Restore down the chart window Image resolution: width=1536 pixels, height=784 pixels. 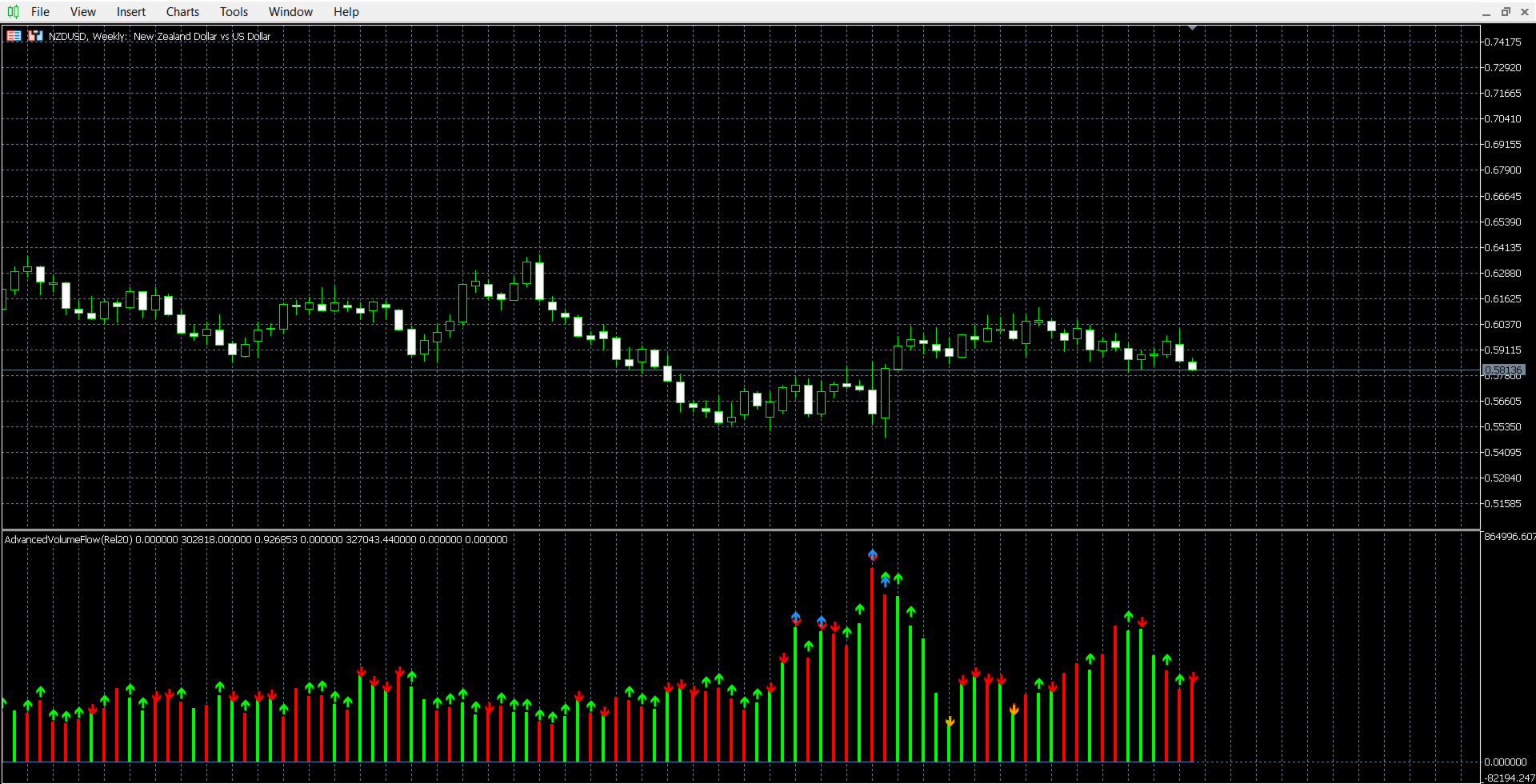pos(1506,12)
